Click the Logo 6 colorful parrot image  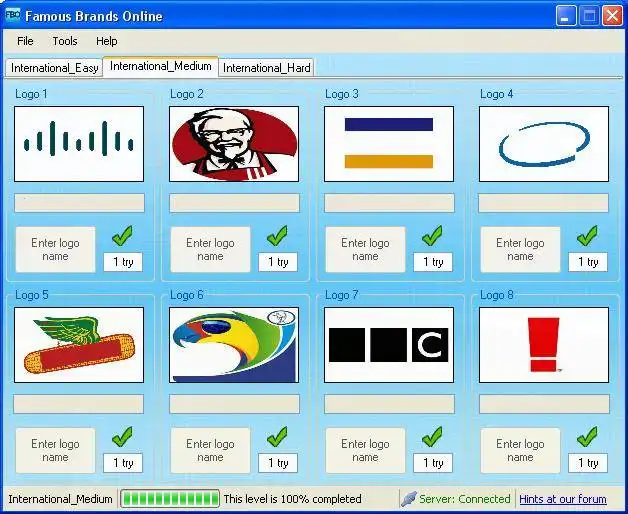click(x=234, y=345)
